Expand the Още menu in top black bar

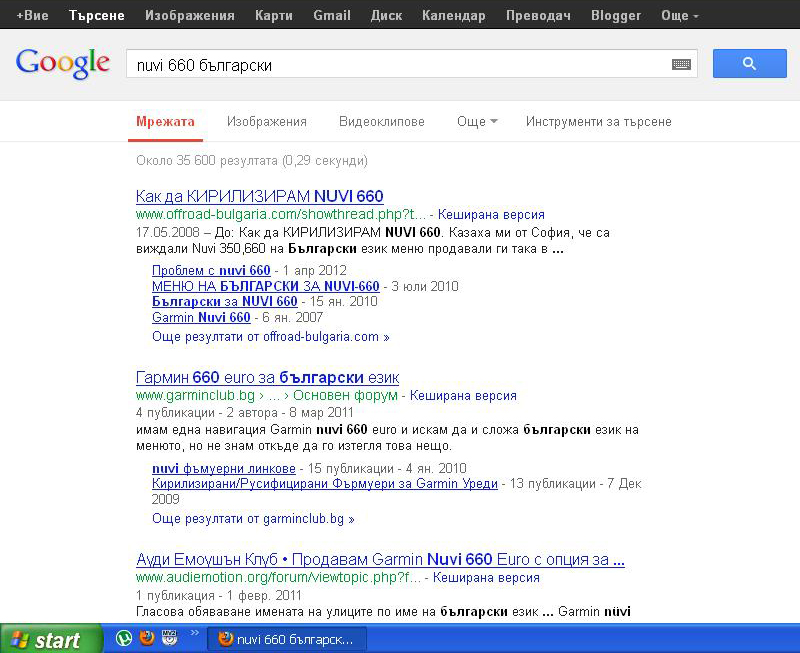pyautogui.click(x=680, y=15)
